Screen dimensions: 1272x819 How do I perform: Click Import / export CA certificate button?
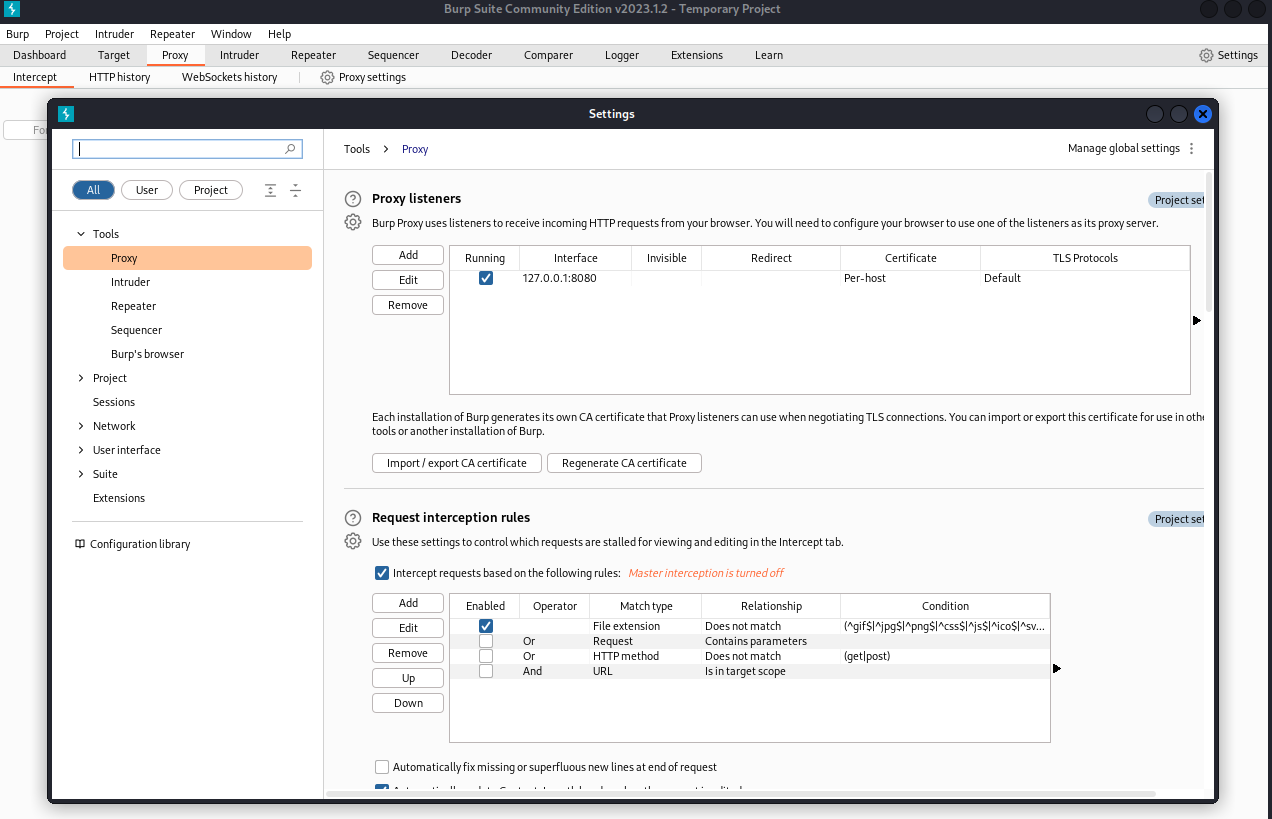[457, 463]
